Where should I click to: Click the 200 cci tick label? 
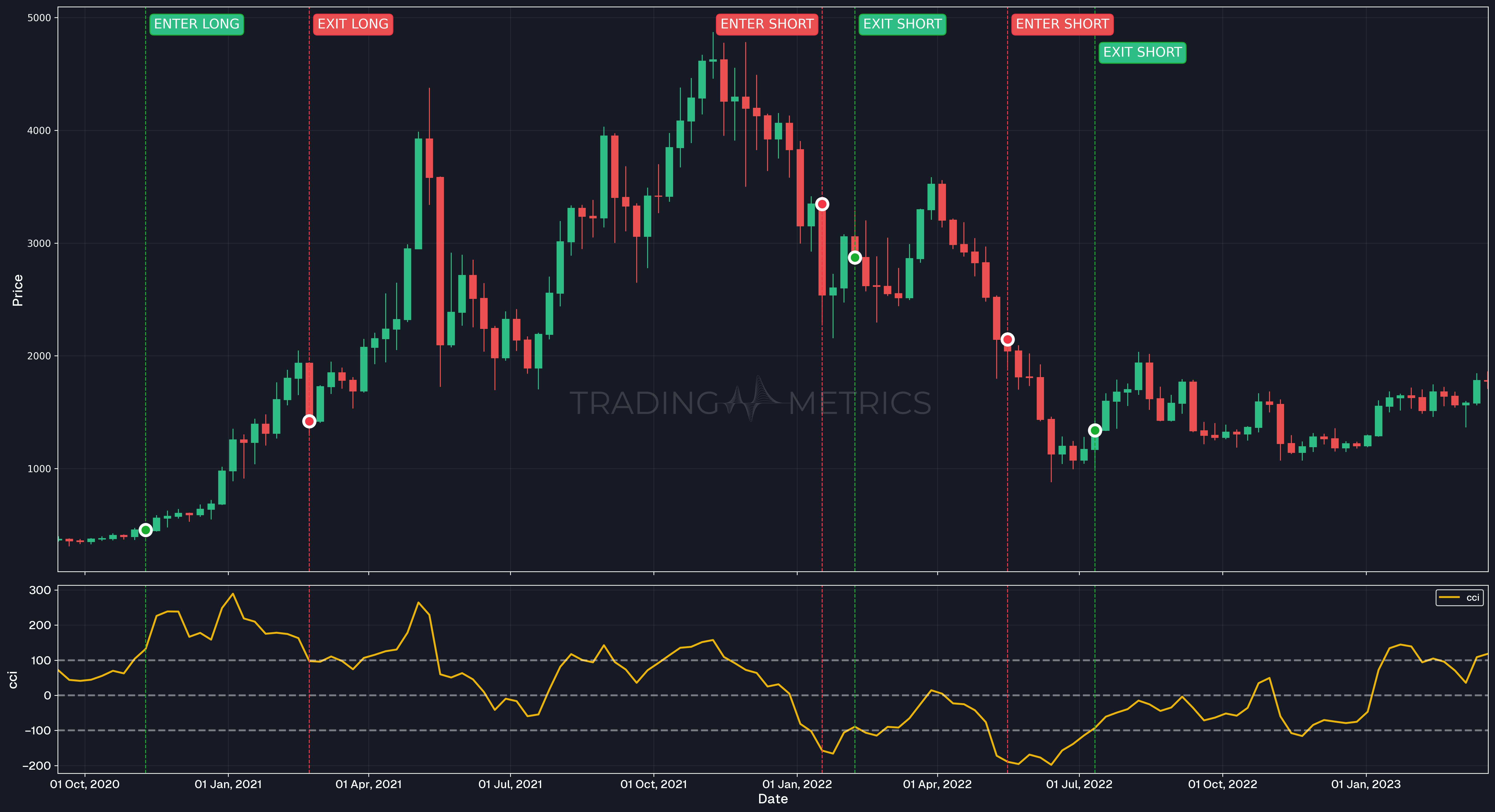(40, 625)
